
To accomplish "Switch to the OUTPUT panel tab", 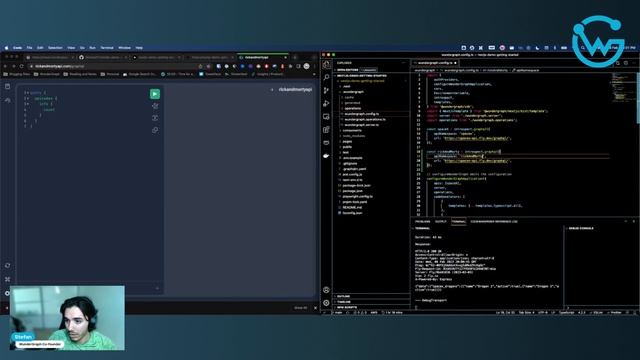I will point(441,222).
